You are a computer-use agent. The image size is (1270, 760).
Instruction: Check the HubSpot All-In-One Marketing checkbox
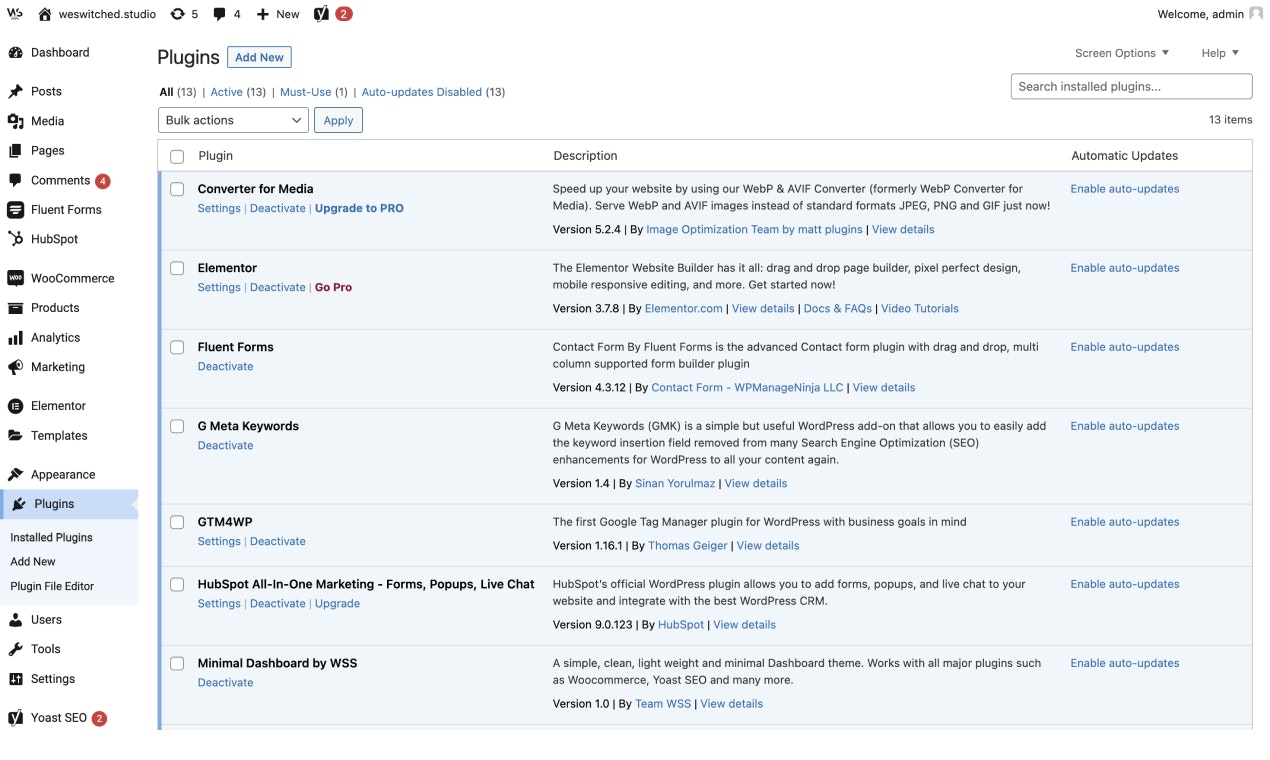click(x=177, y=584)
